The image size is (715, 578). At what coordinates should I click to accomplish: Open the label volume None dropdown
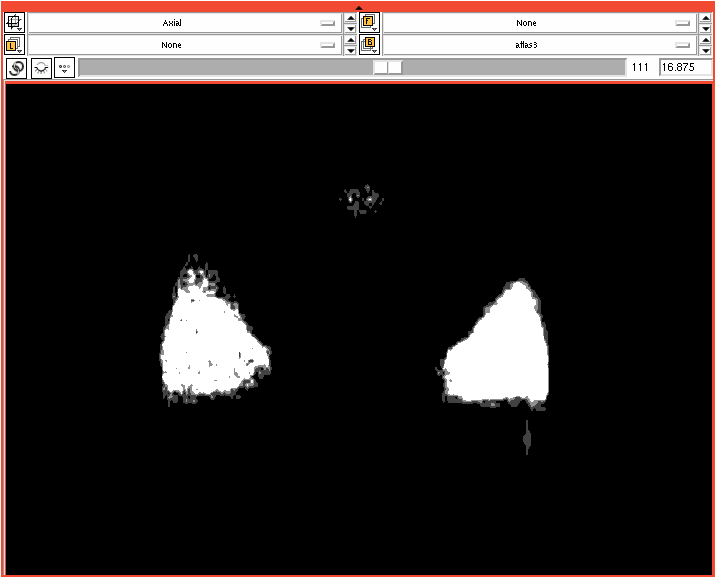[x=185, y=45]
